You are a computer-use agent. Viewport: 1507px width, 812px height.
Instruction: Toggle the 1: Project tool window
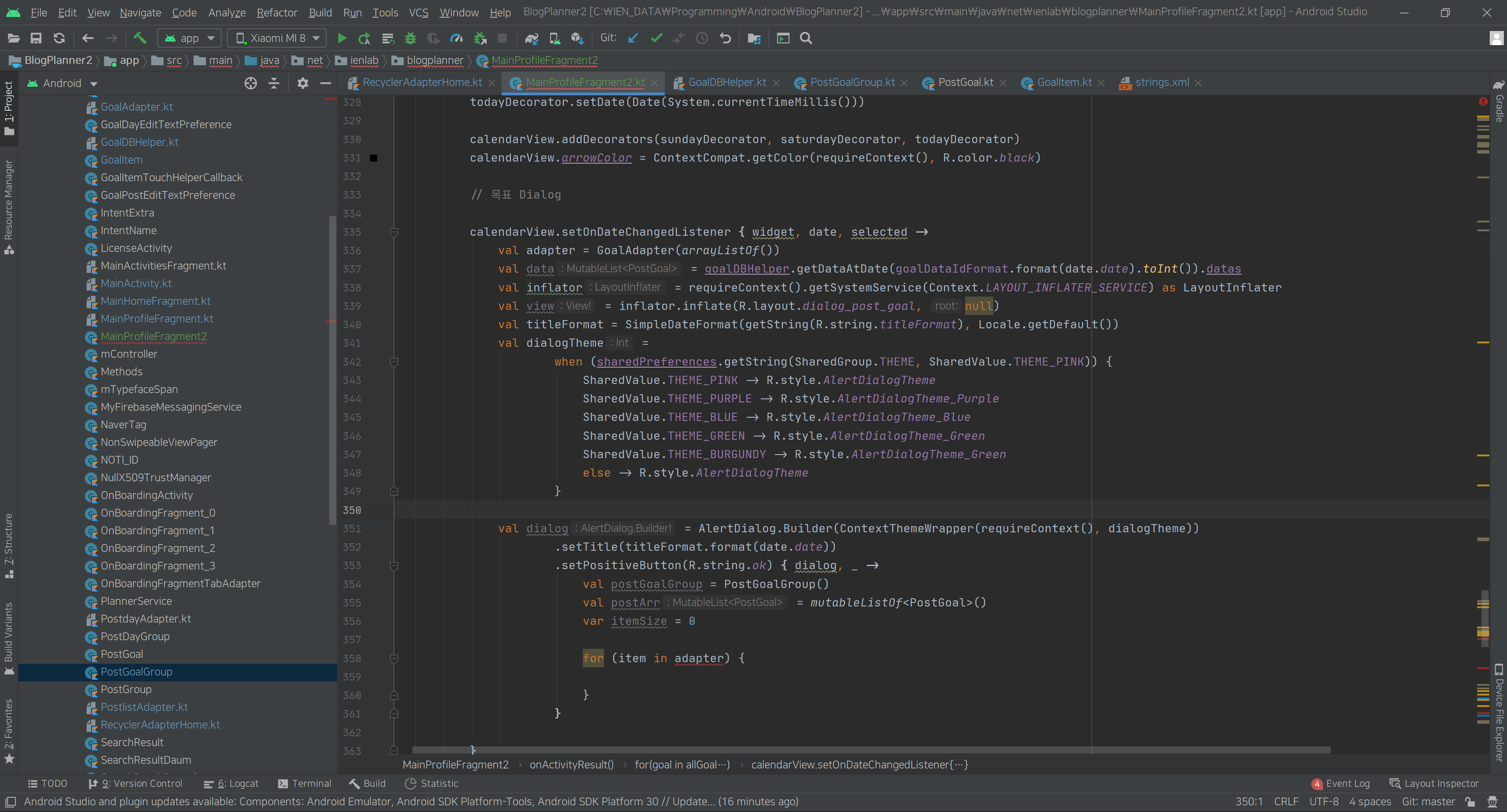[x=9, y=107]
